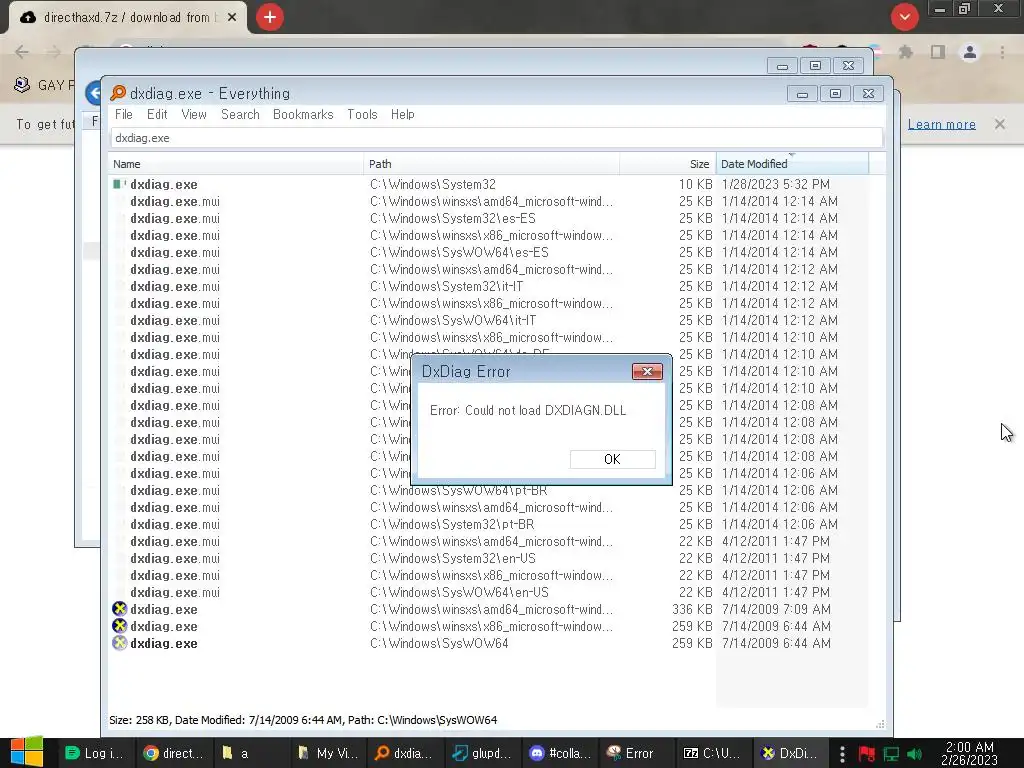Show hidden tray icons dots
The width and height of the screenshot is (1024, 768).
coord(842,753)
